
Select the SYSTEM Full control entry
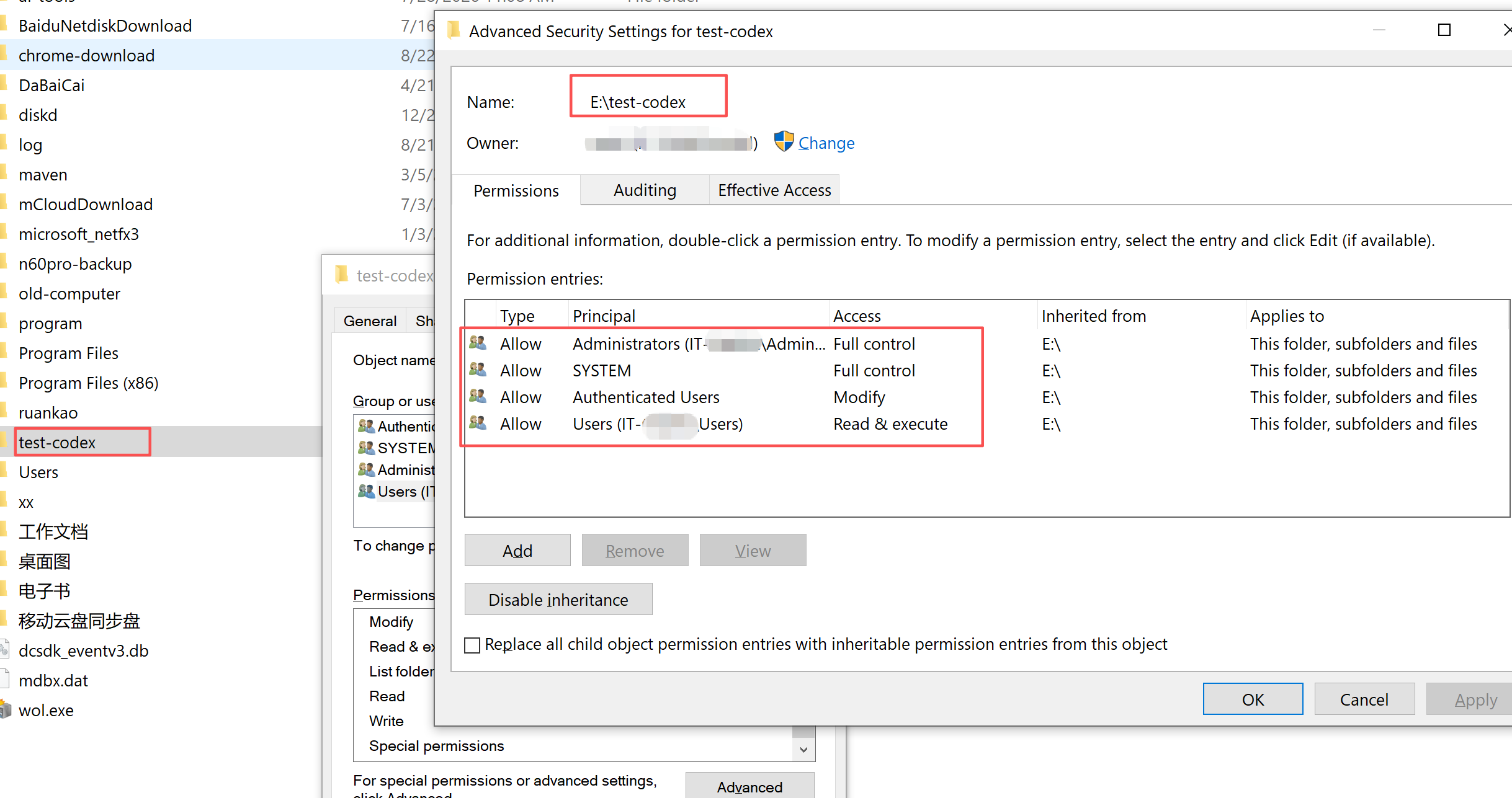click(x=987, y=370)
